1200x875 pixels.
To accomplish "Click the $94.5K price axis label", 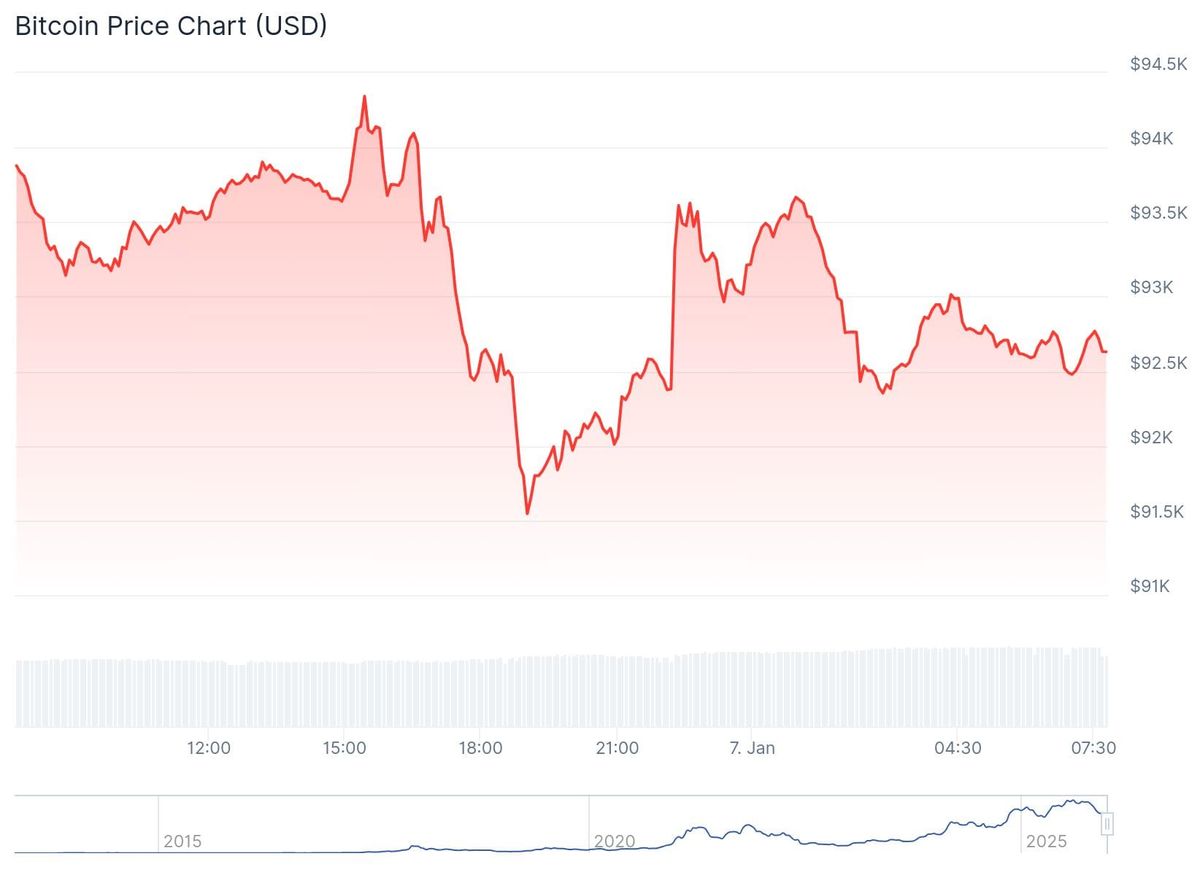I will click(1158, 64).
